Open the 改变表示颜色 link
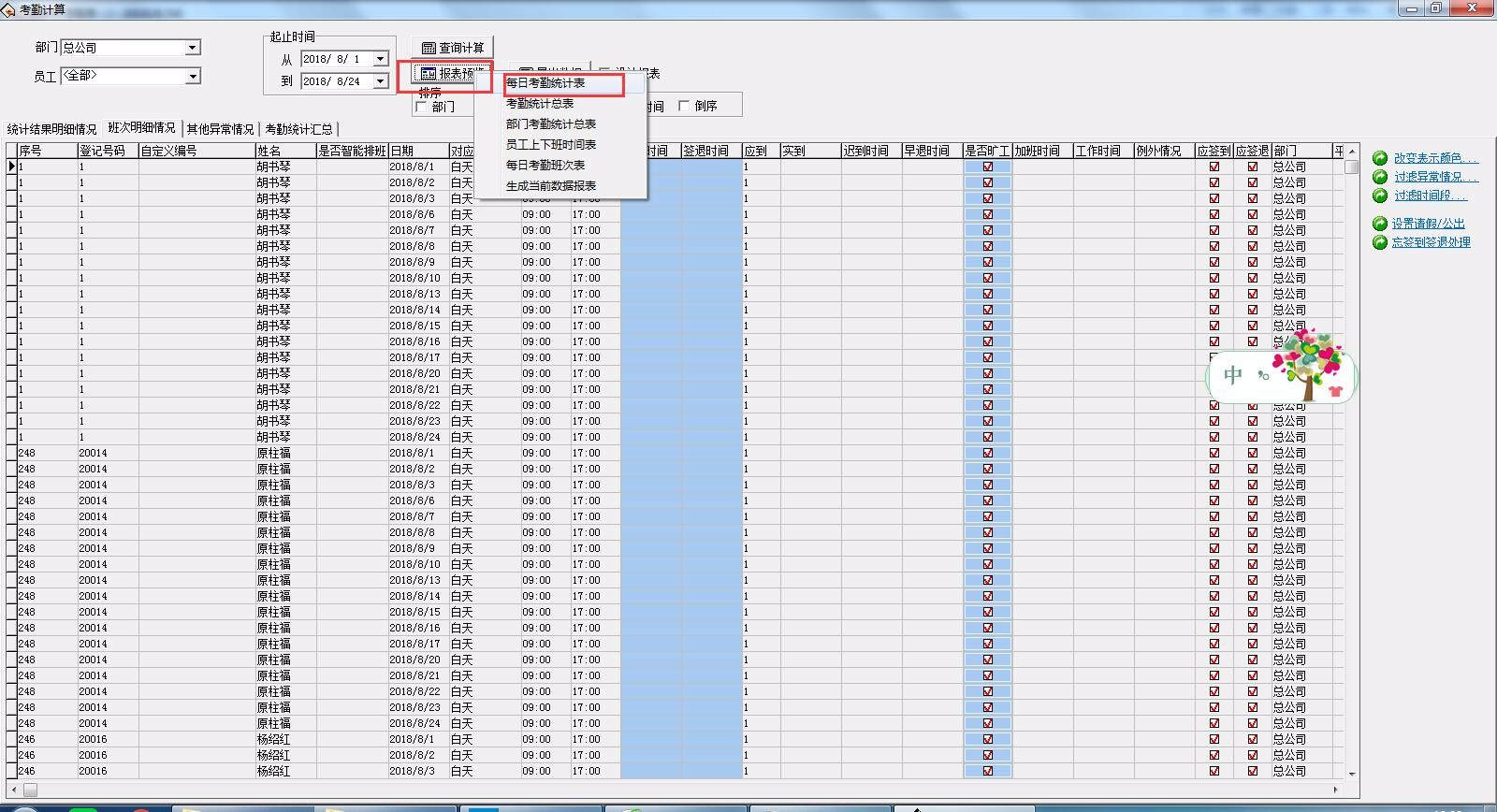Screen dimensions: 1497x812 [x=1435, y=158]
